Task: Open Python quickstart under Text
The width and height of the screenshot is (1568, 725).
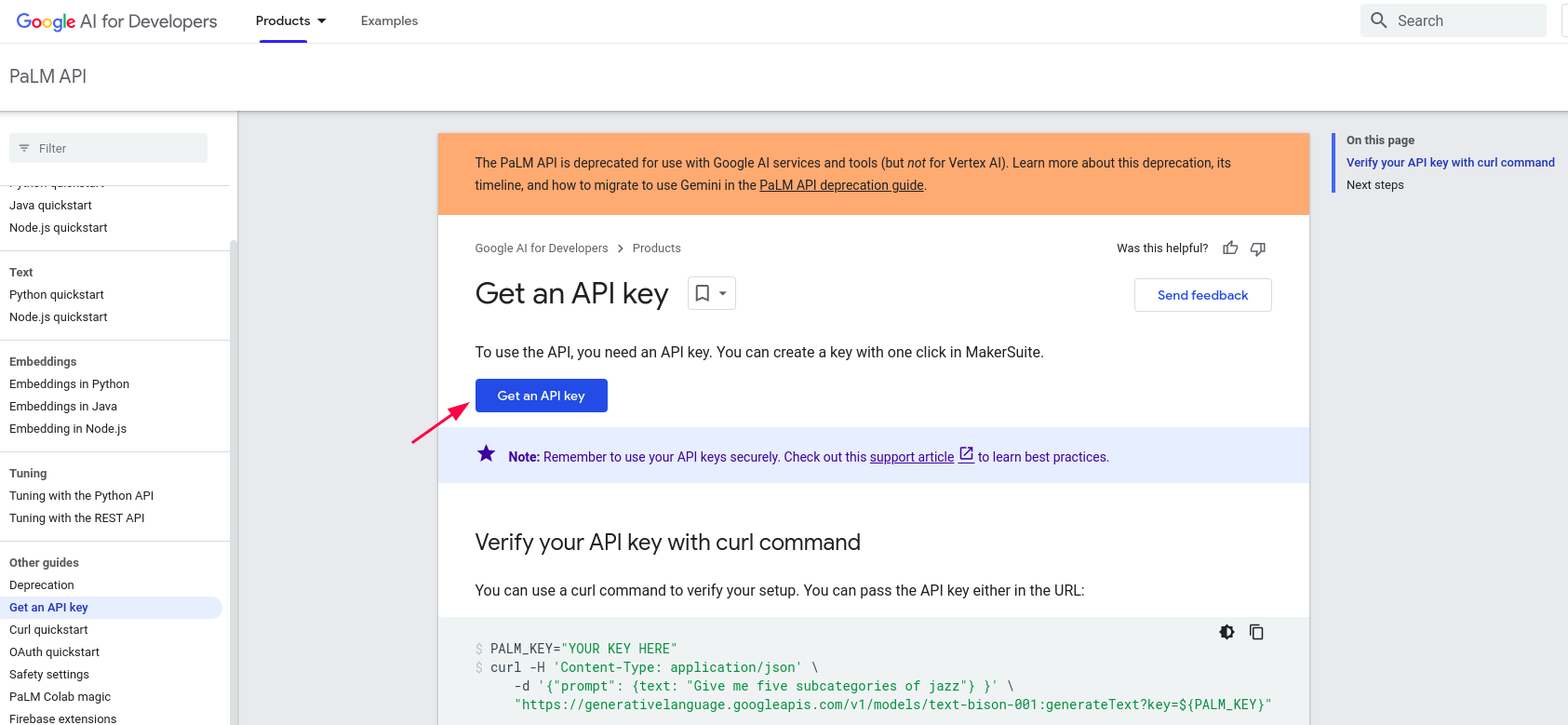Action: pos(57,294)
